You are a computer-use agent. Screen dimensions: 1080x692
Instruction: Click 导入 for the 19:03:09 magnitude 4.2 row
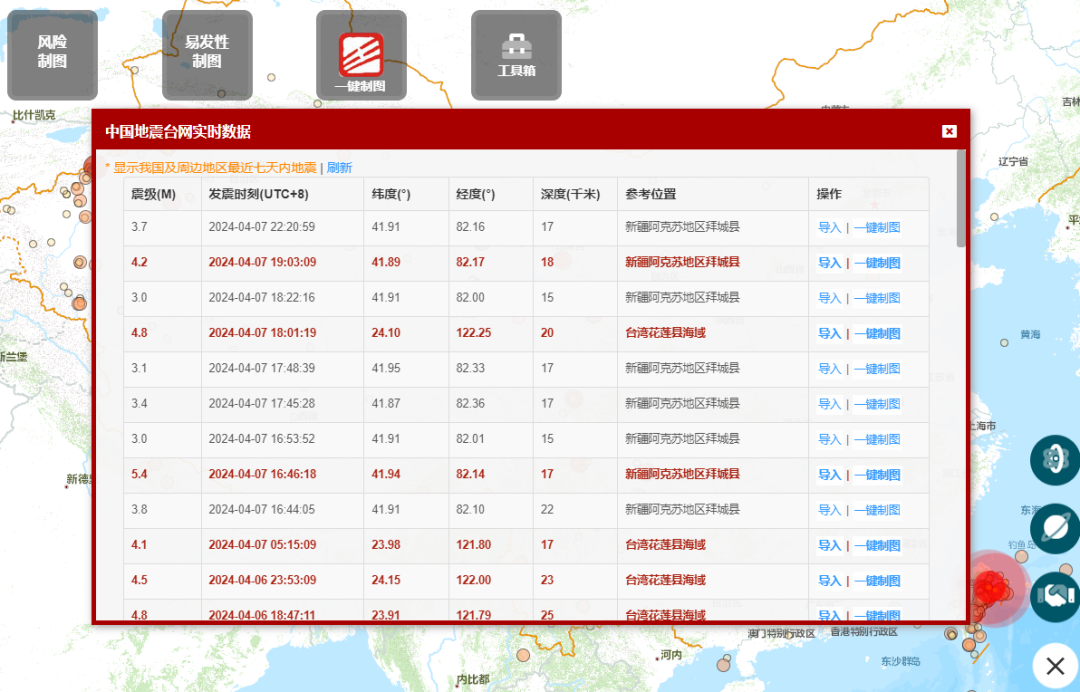830,262
